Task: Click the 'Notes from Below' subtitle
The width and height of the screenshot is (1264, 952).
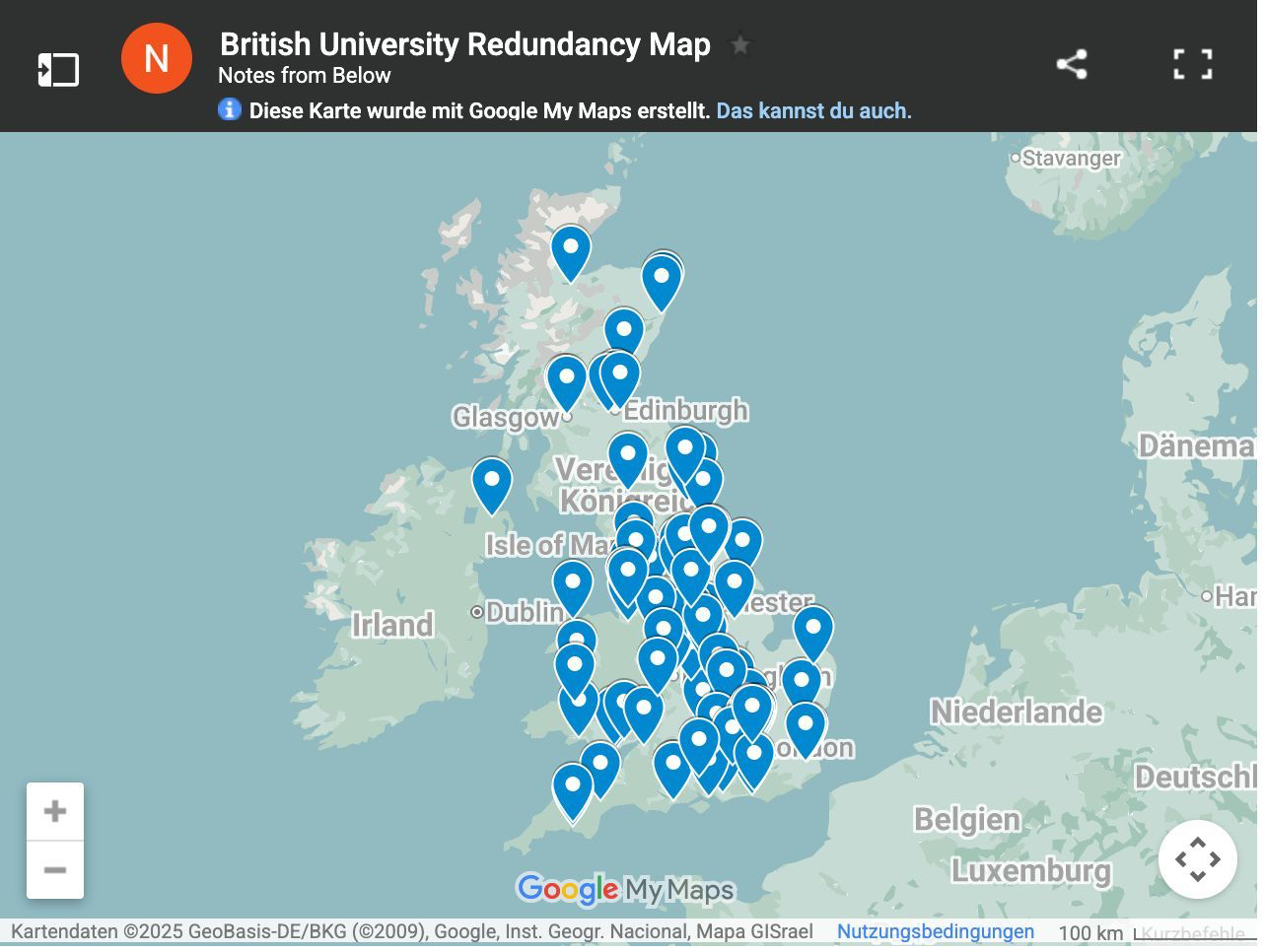Action: coord(304,76)
